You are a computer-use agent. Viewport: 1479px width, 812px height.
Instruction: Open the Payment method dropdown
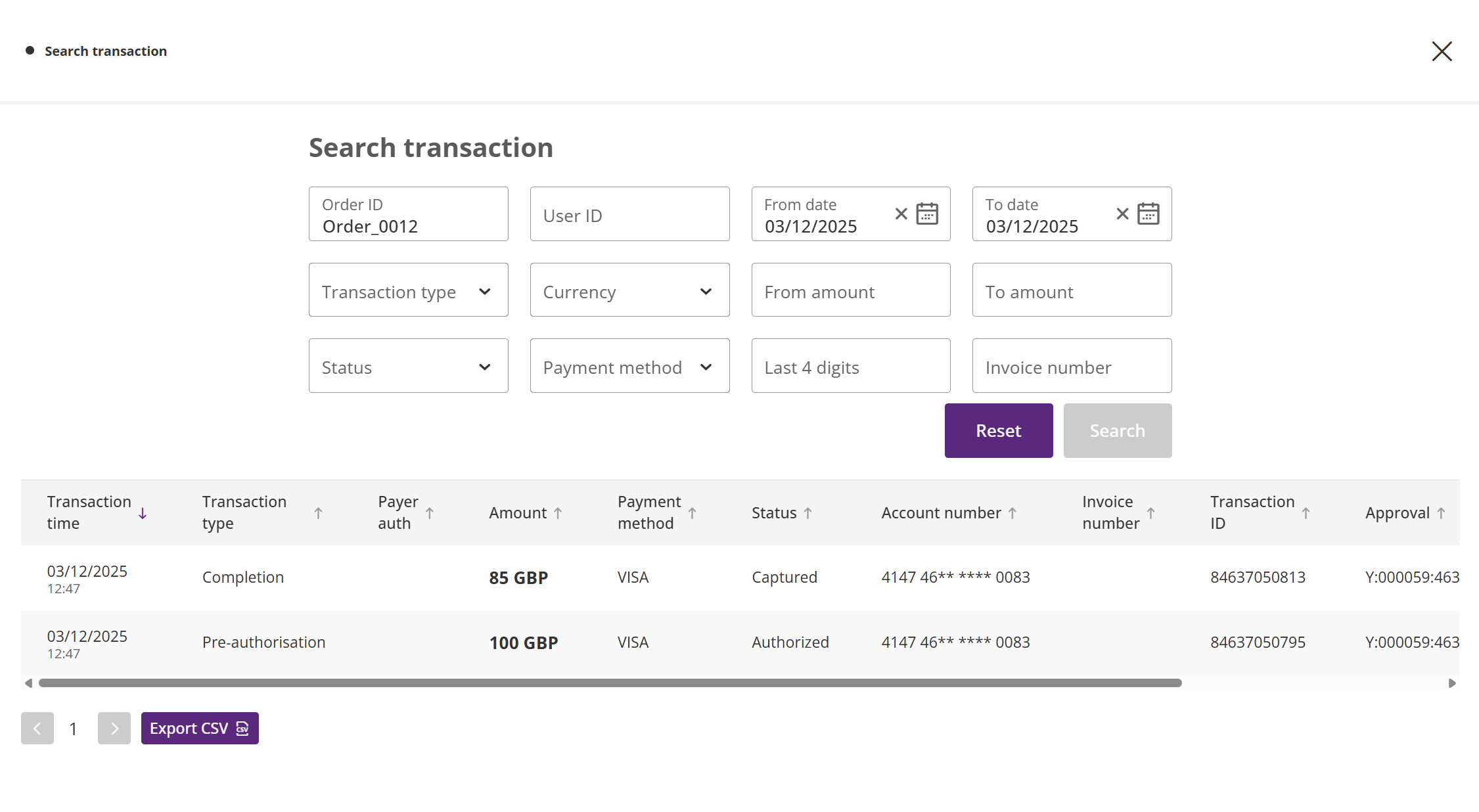[629, 366]
